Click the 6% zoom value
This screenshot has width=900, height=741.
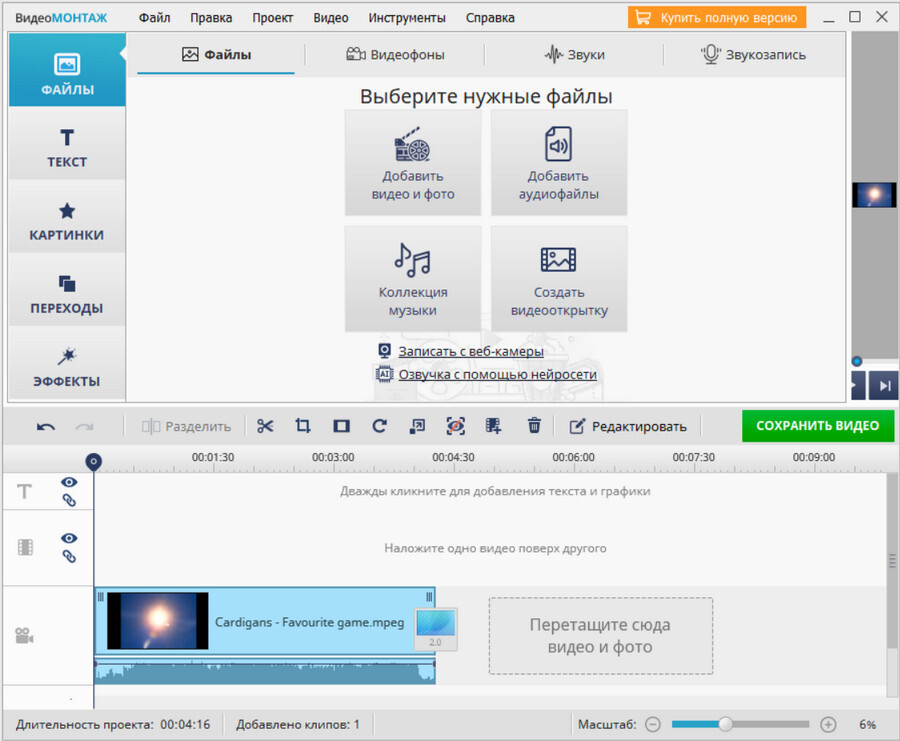(x=867, y=724)
